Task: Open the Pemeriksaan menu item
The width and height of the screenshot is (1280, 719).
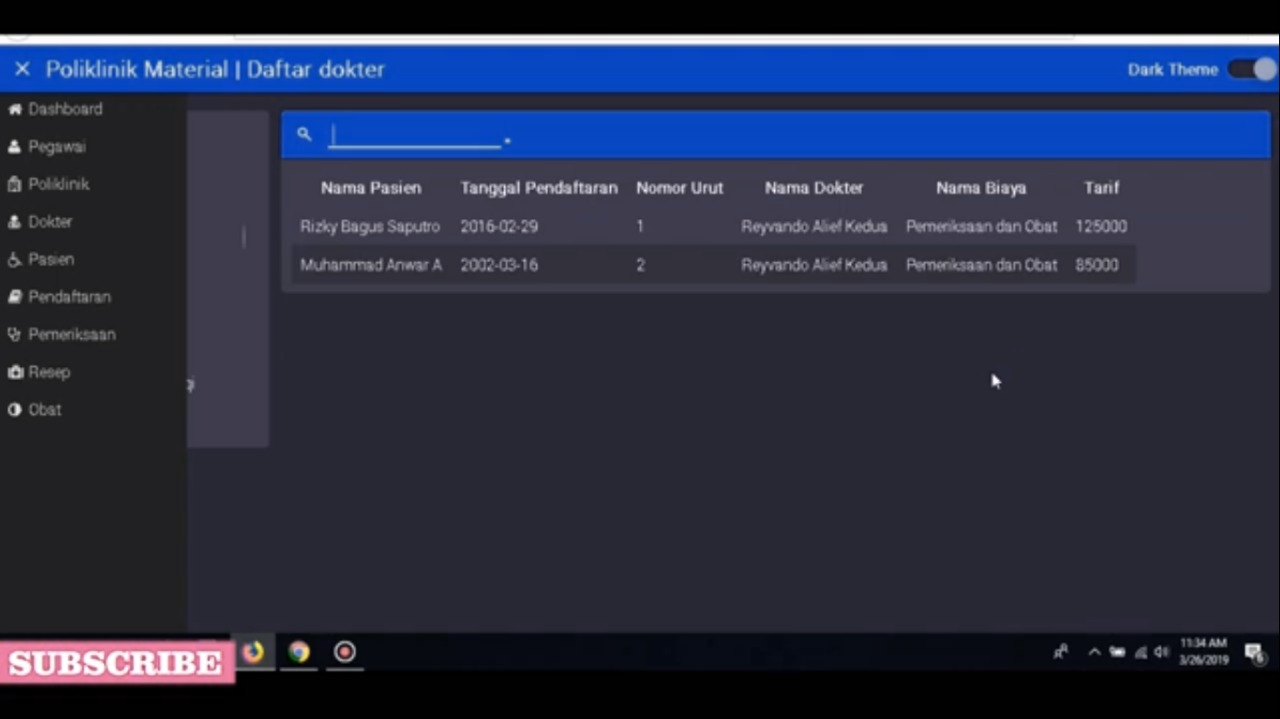Action: click(71, 335)
